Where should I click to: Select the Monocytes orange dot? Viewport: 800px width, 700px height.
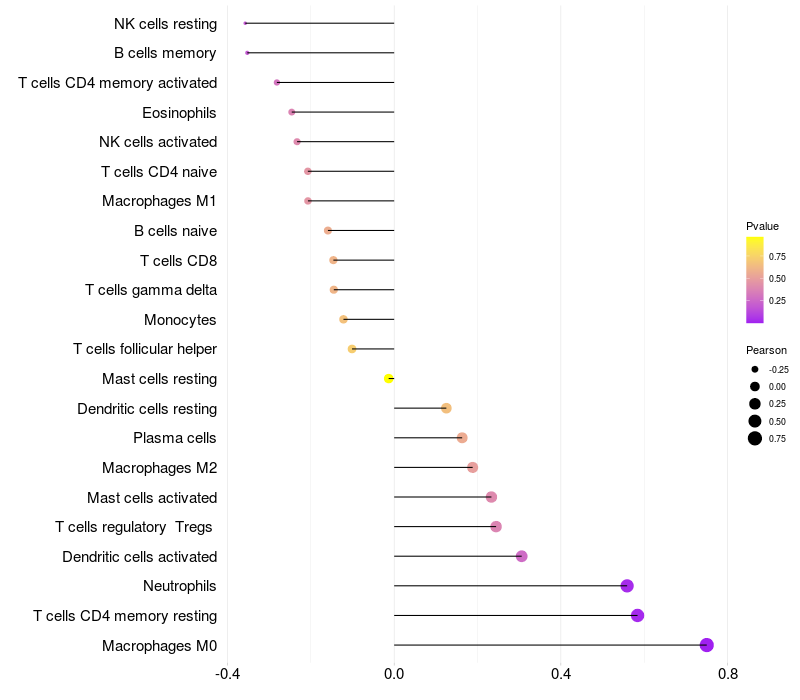point(343,319)
